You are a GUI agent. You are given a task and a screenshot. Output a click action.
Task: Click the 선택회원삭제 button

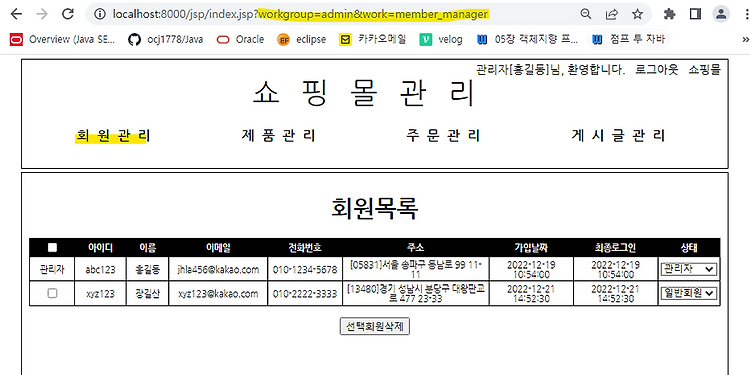[375, 327]
